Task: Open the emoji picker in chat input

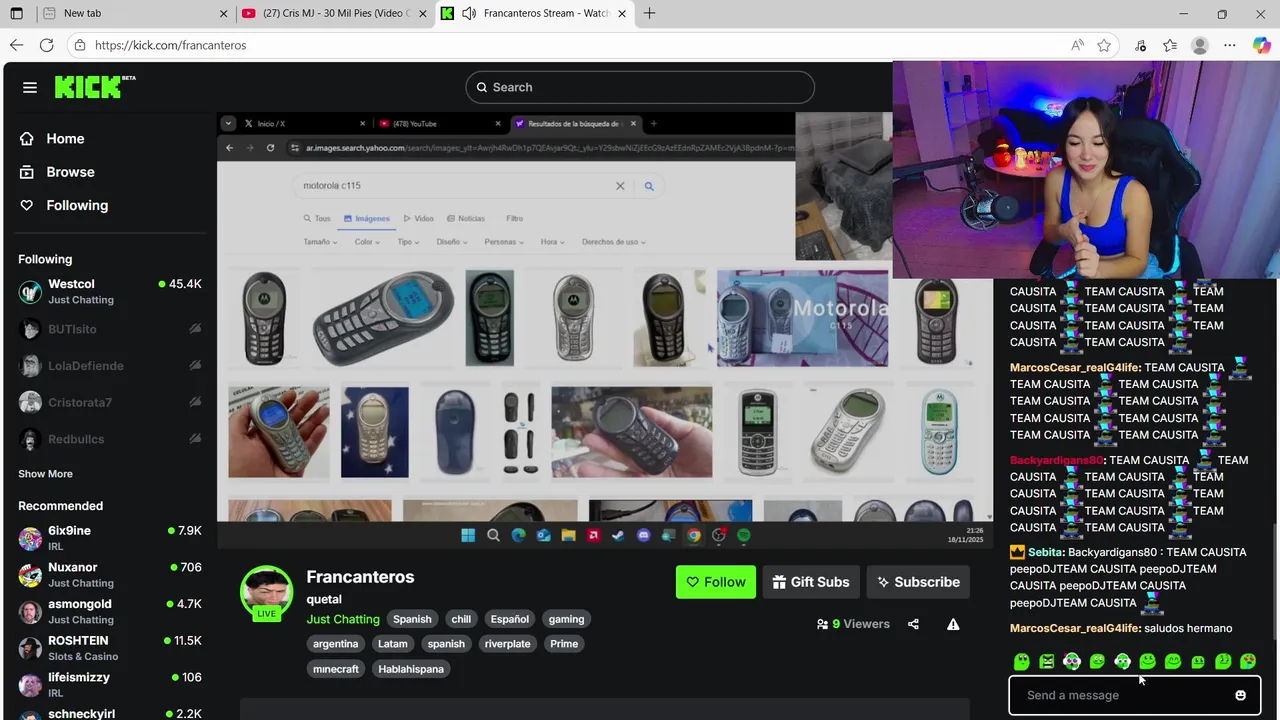Action: click(1241, 695)
